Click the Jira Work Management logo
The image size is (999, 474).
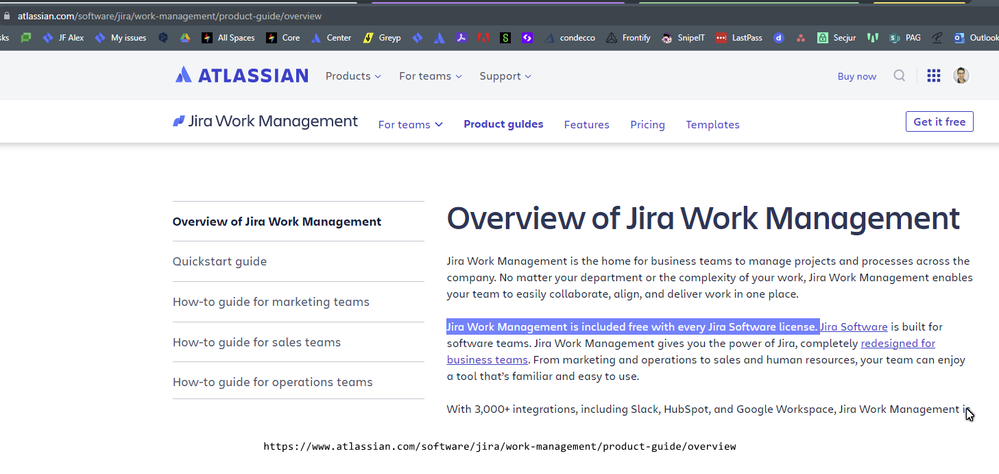point(266,121)
